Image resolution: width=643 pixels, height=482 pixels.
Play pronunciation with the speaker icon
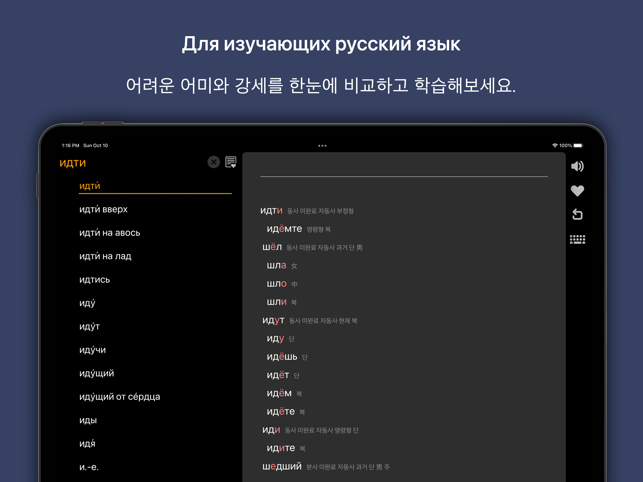pos(577,166)
